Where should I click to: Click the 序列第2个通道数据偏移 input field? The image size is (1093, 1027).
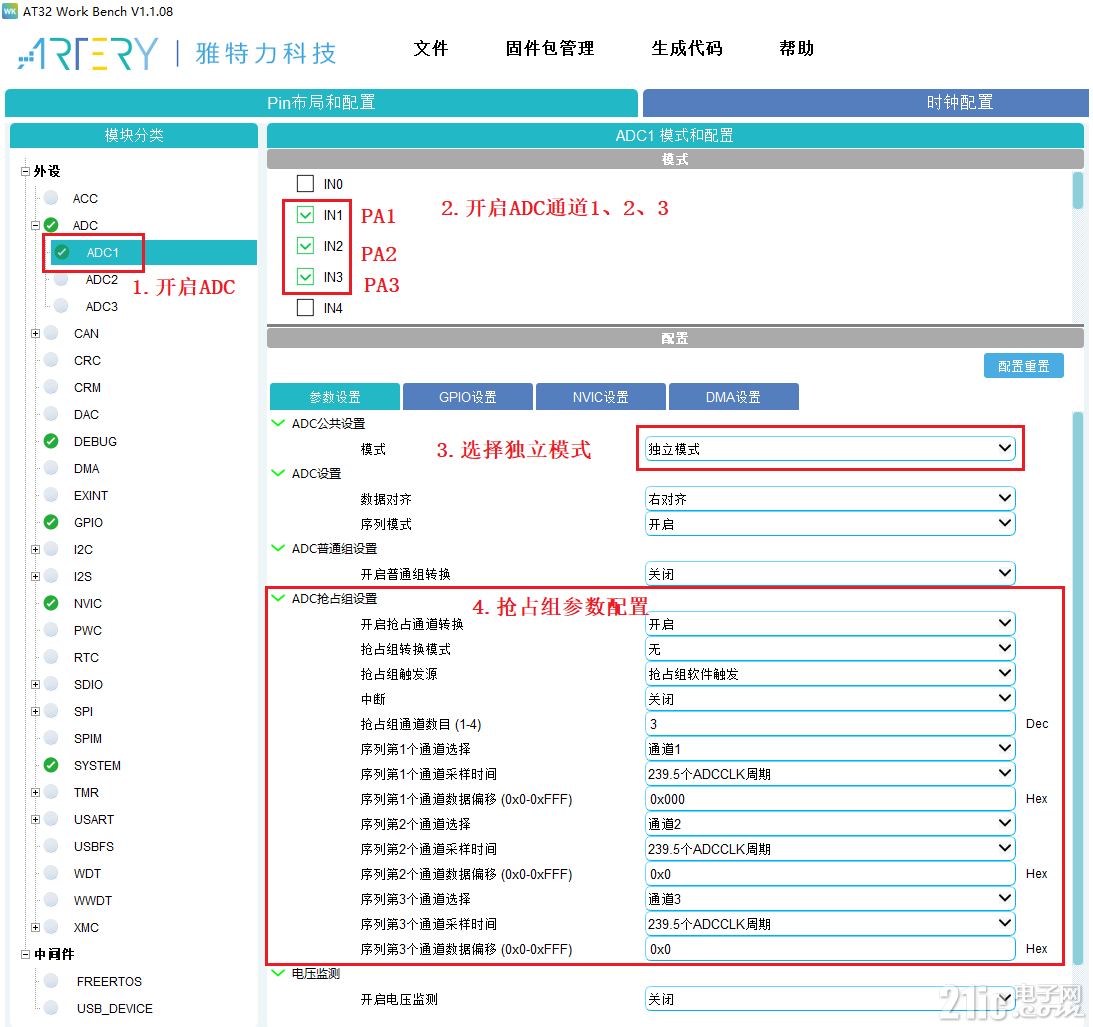830,874
